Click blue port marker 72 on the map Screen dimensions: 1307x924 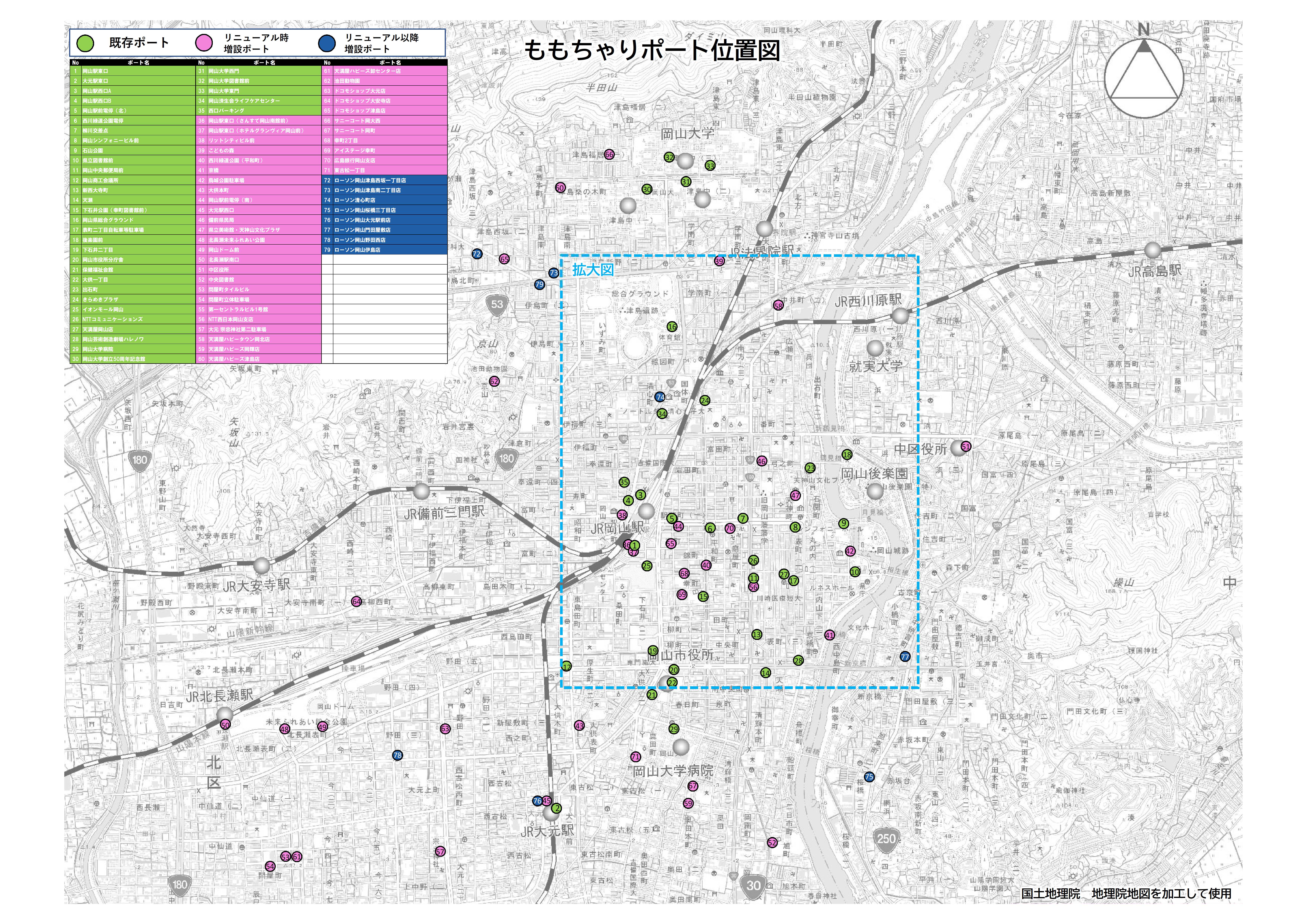477,254
